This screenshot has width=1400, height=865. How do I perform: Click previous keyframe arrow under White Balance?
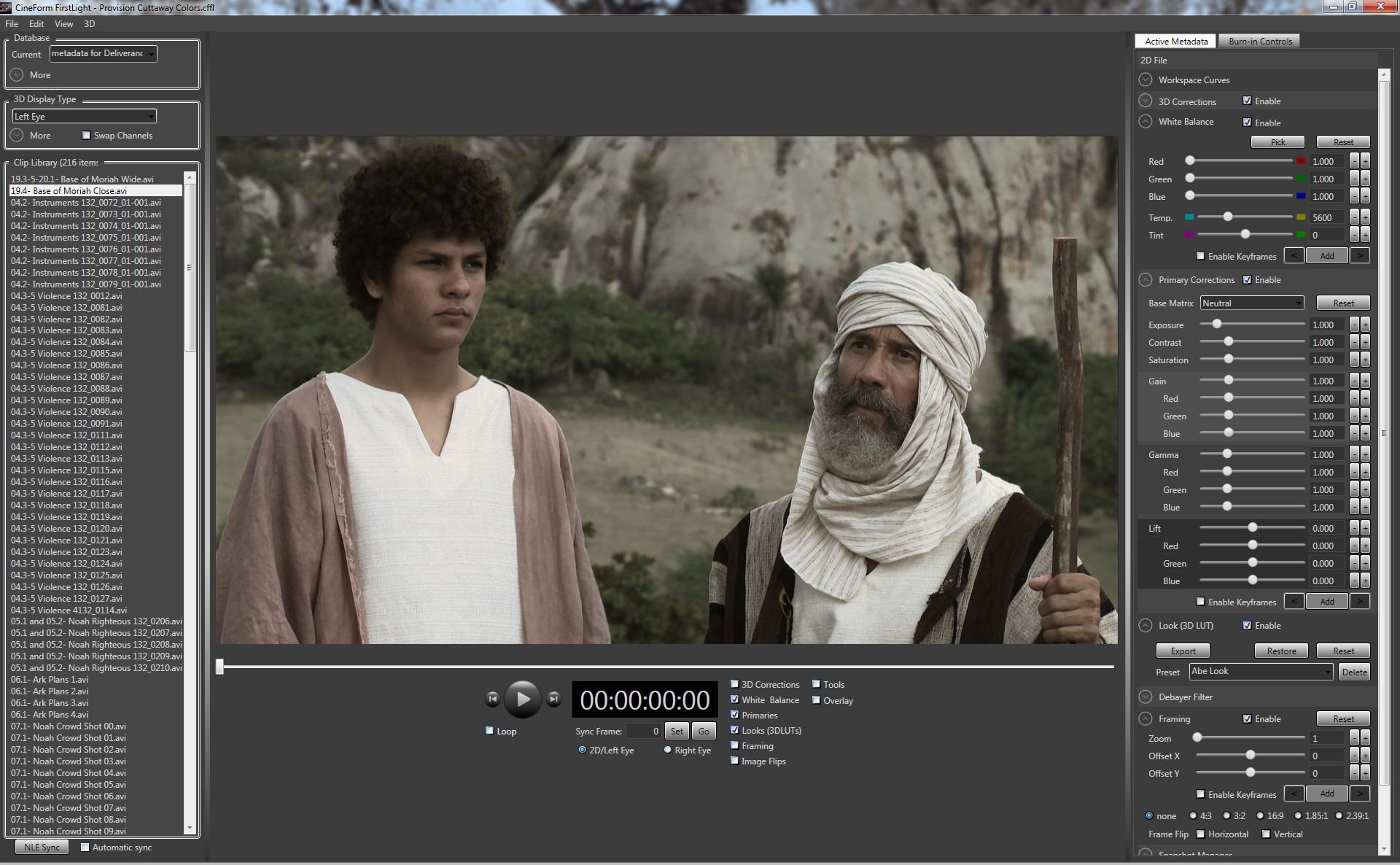click(x=1294, y=256)
